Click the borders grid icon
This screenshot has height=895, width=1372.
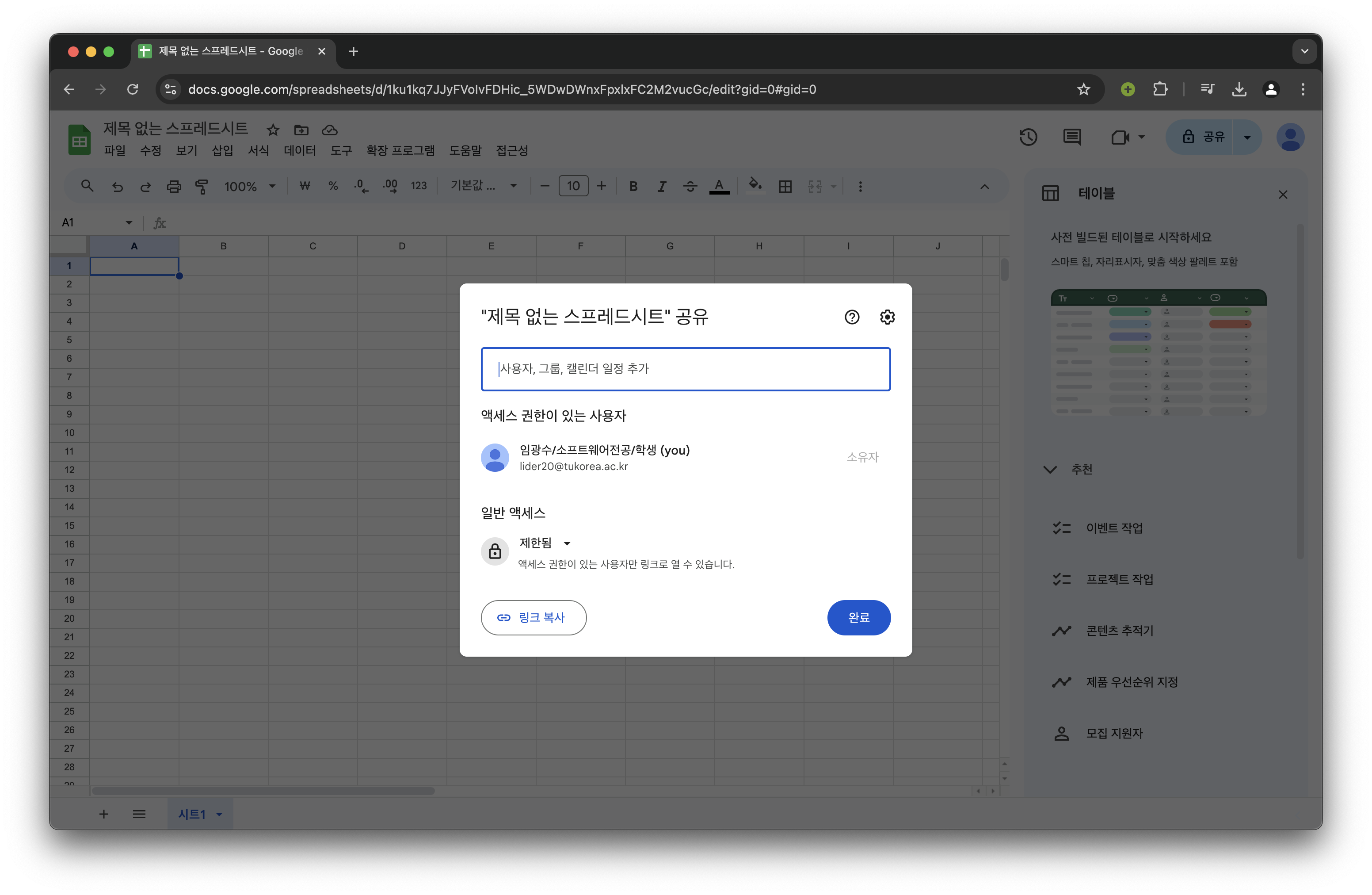[x=785, y=186]
